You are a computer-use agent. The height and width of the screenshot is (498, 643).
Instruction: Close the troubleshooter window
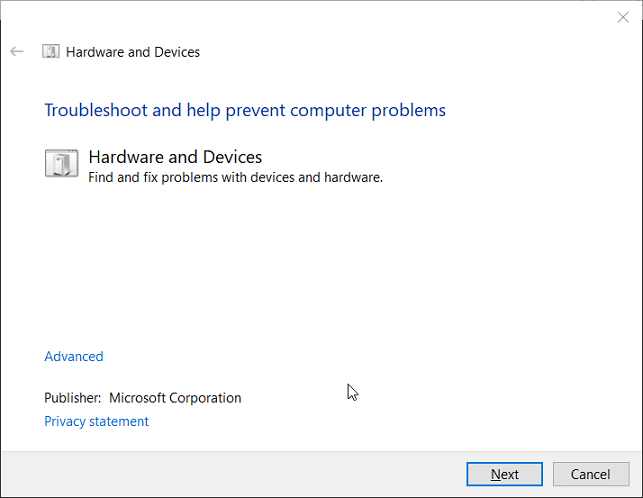tap(624, 16)
